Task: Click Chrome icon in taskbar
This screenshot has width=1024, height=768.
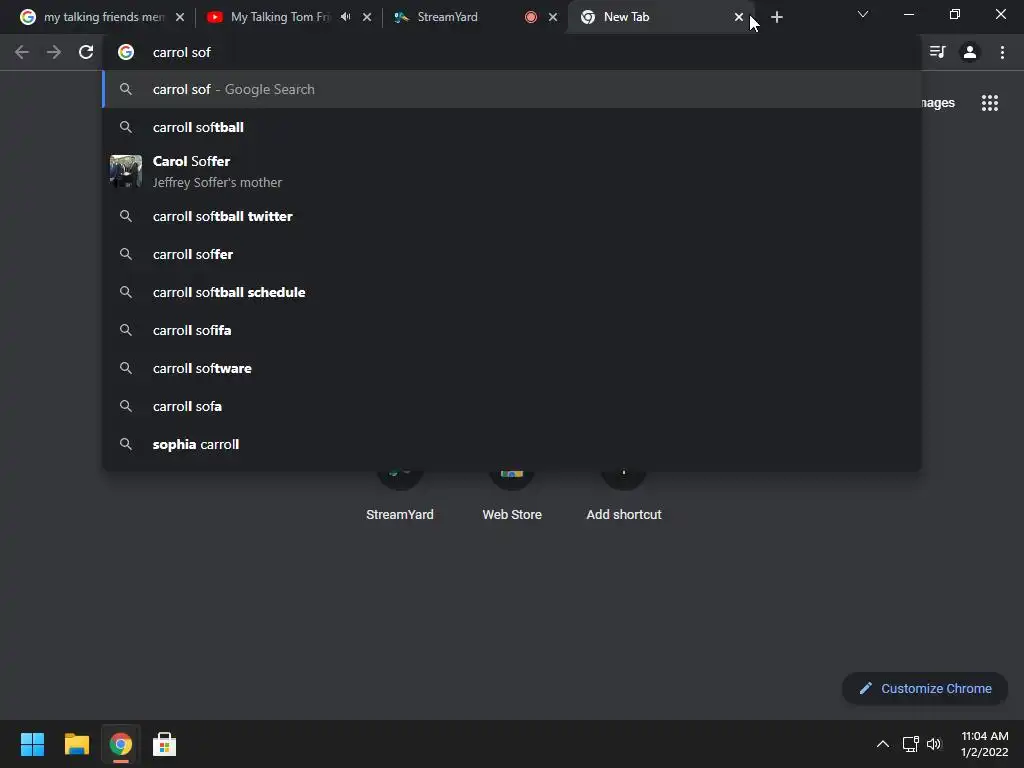Action: 120,744
